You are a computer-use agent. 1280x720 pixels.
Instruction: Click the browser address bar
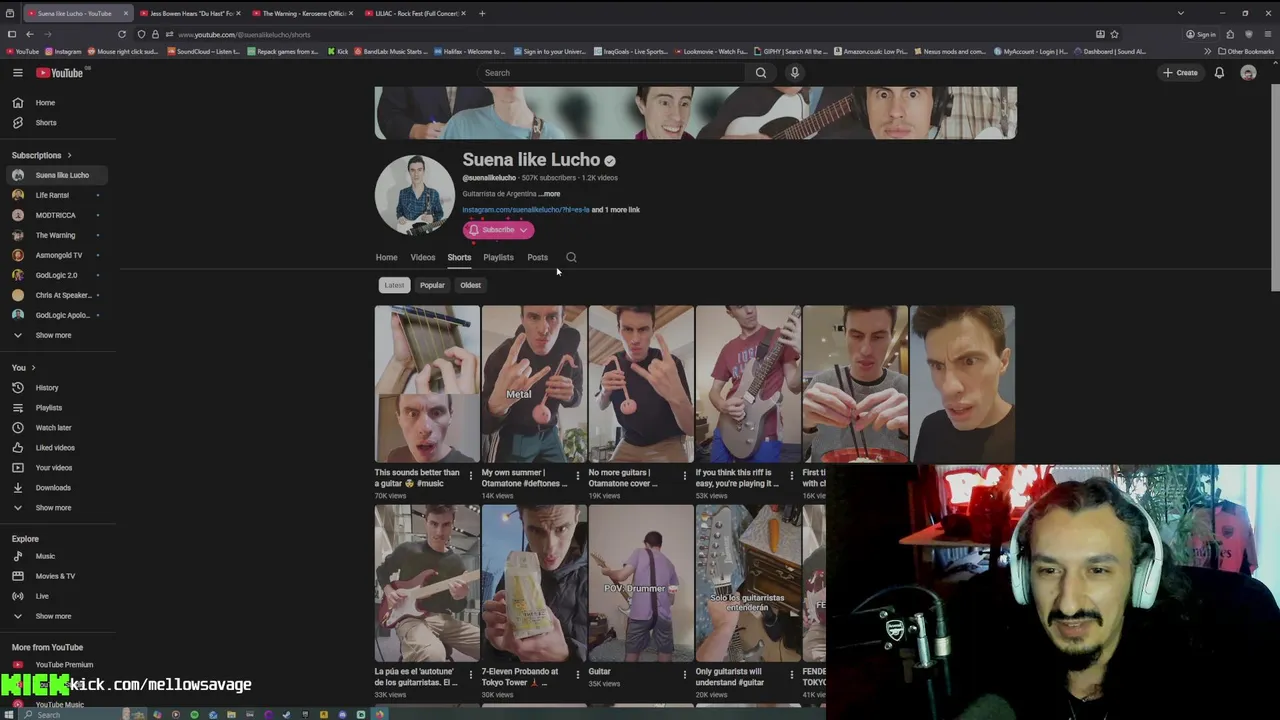630,34
